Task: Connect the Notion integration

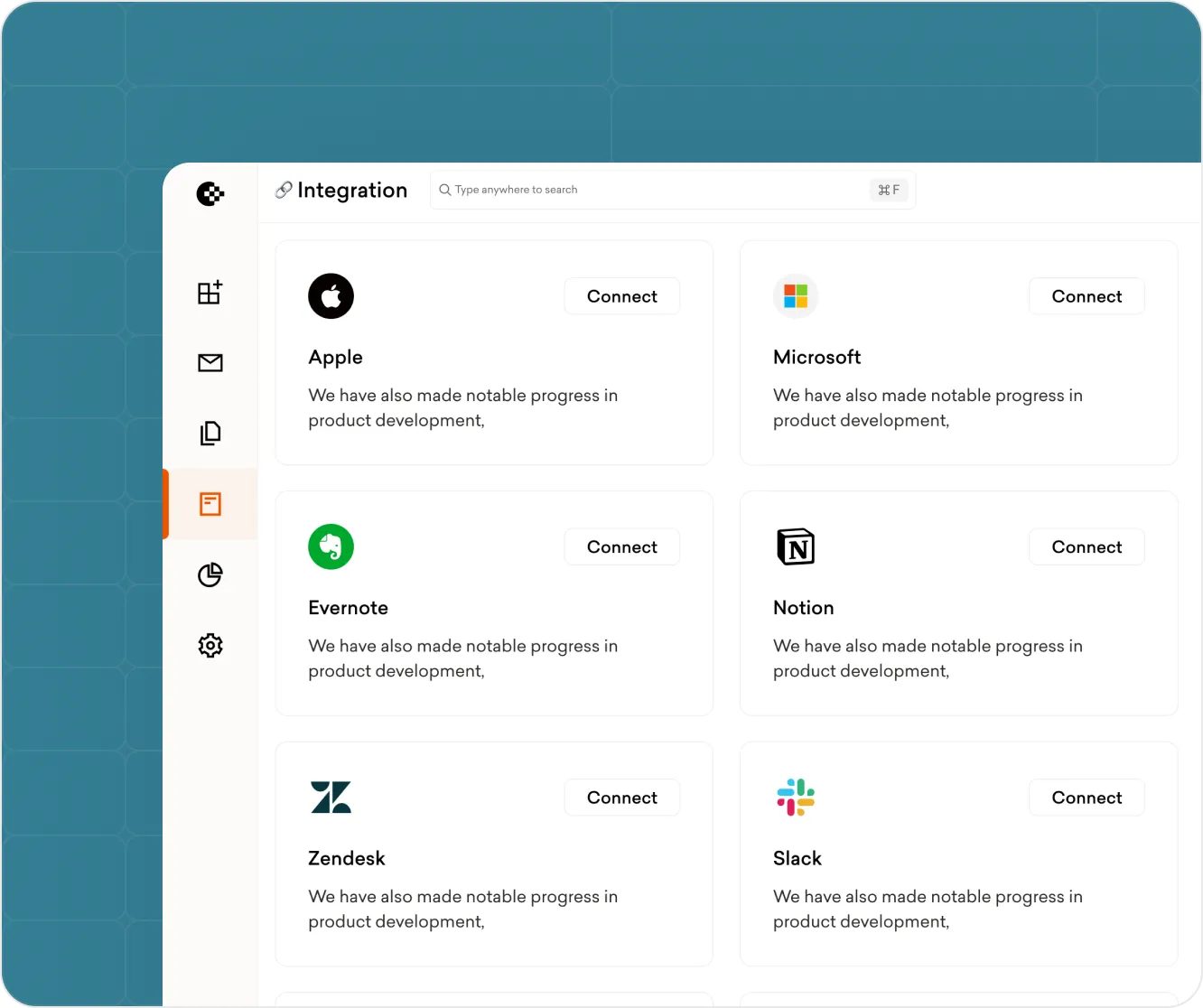Action: click(1086, 546)
